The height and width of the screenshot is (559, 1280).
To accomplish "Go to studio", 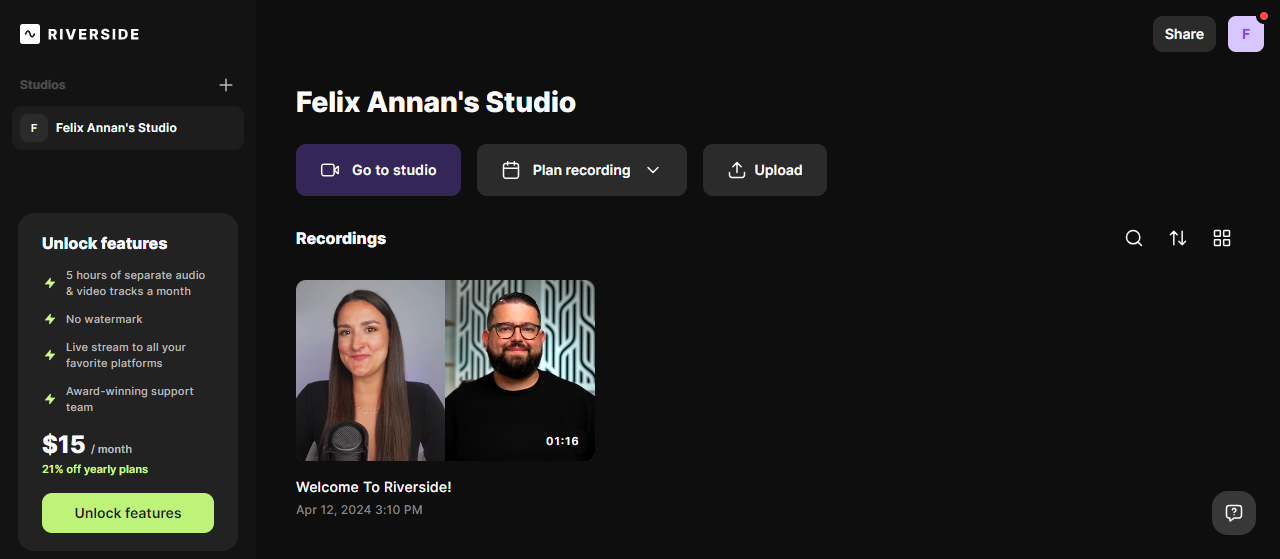I will [378, 170].
